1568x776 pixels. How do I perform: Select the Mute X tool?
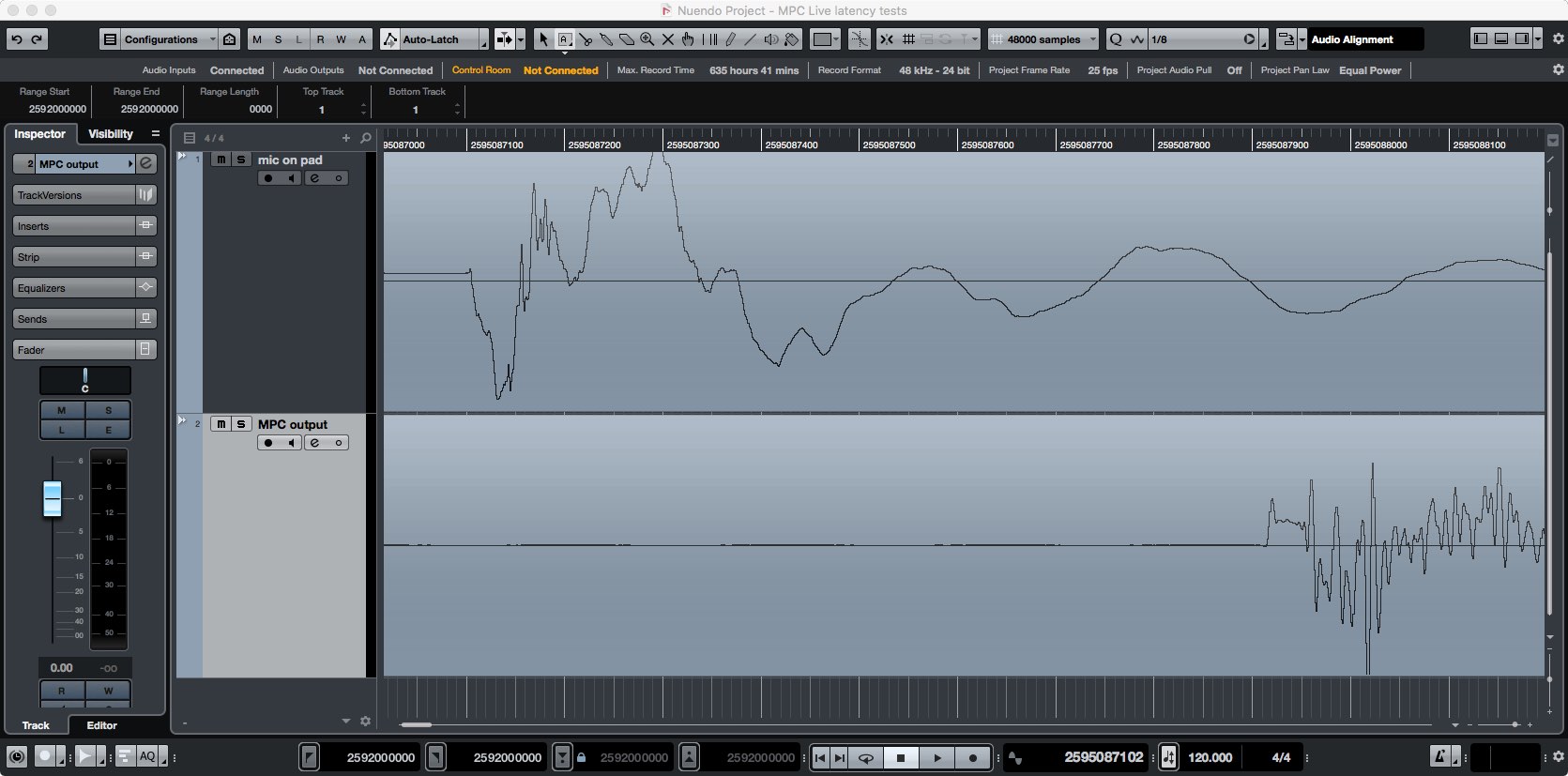[x=667, y=39]
